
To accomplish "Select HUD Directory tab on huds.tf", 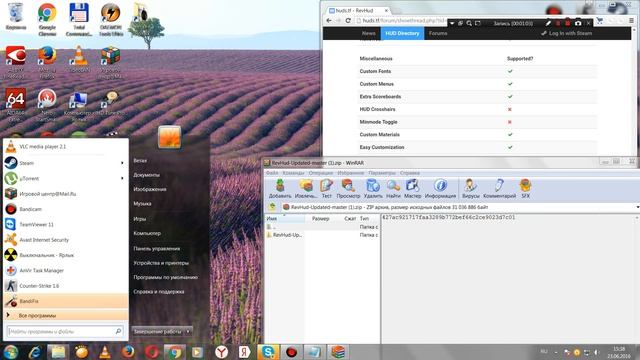I will [x=402, y=33].
